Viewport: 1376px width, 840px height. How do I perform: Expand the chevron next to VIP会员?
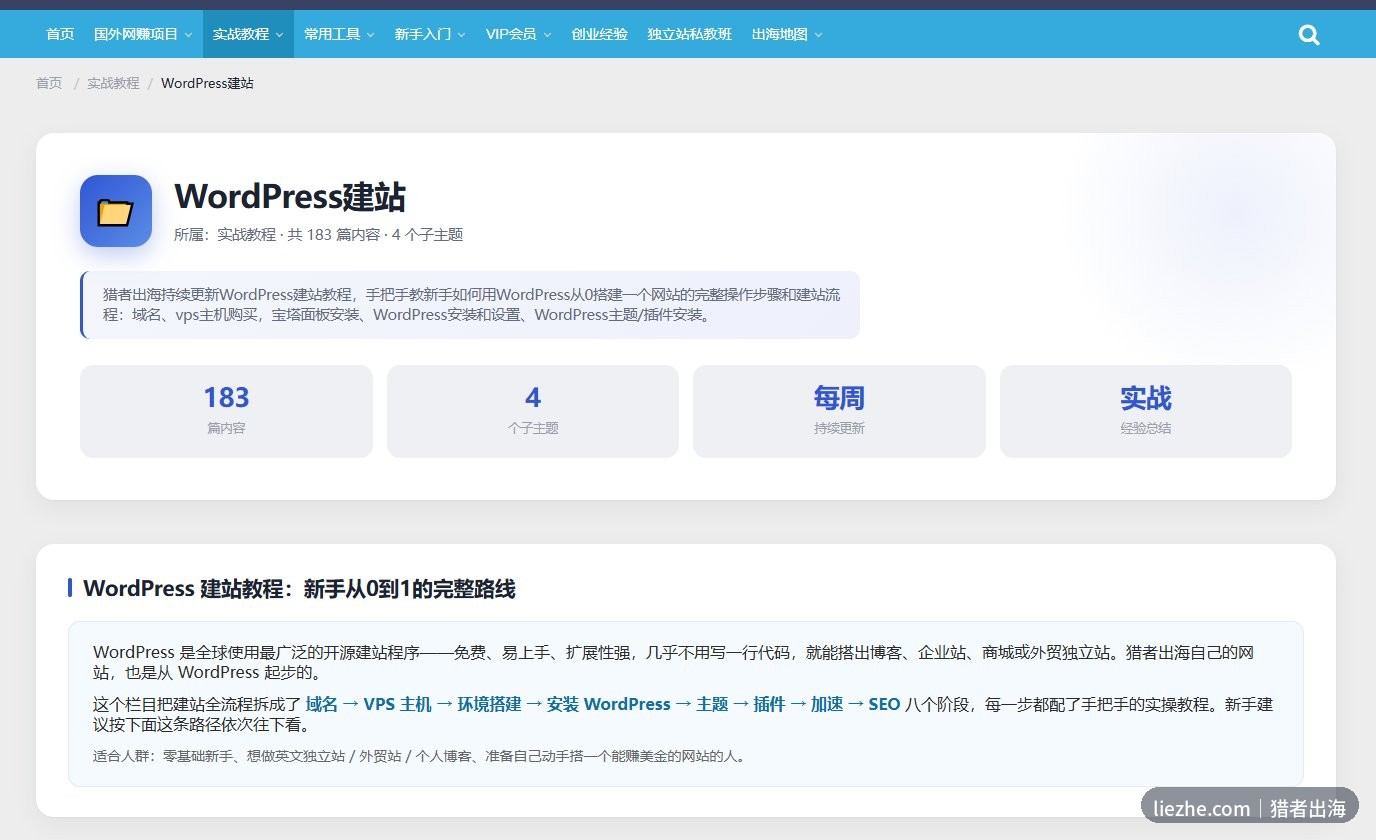pyautogui.click(x=547, y=35)
